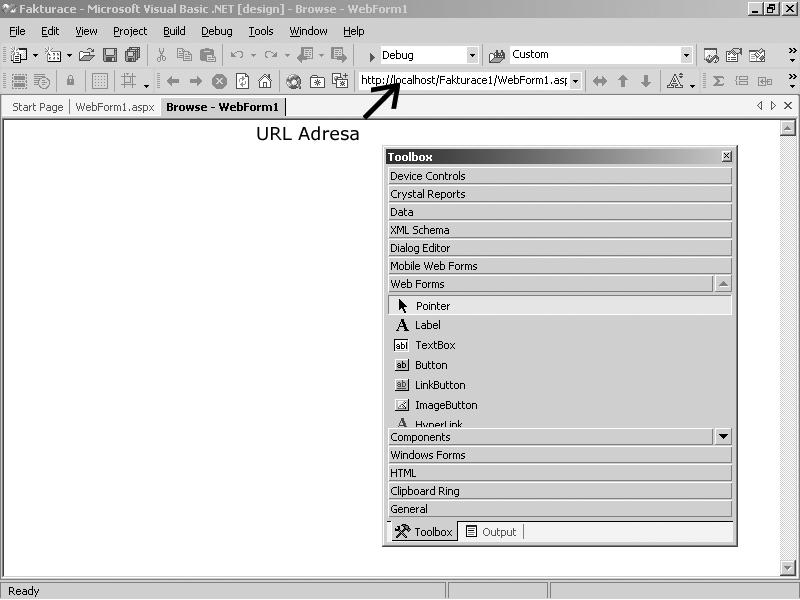Click the lock controls padlock icon
Image resolution: width=800 pixels, height=600 pixels.
[x=70, y=81]
